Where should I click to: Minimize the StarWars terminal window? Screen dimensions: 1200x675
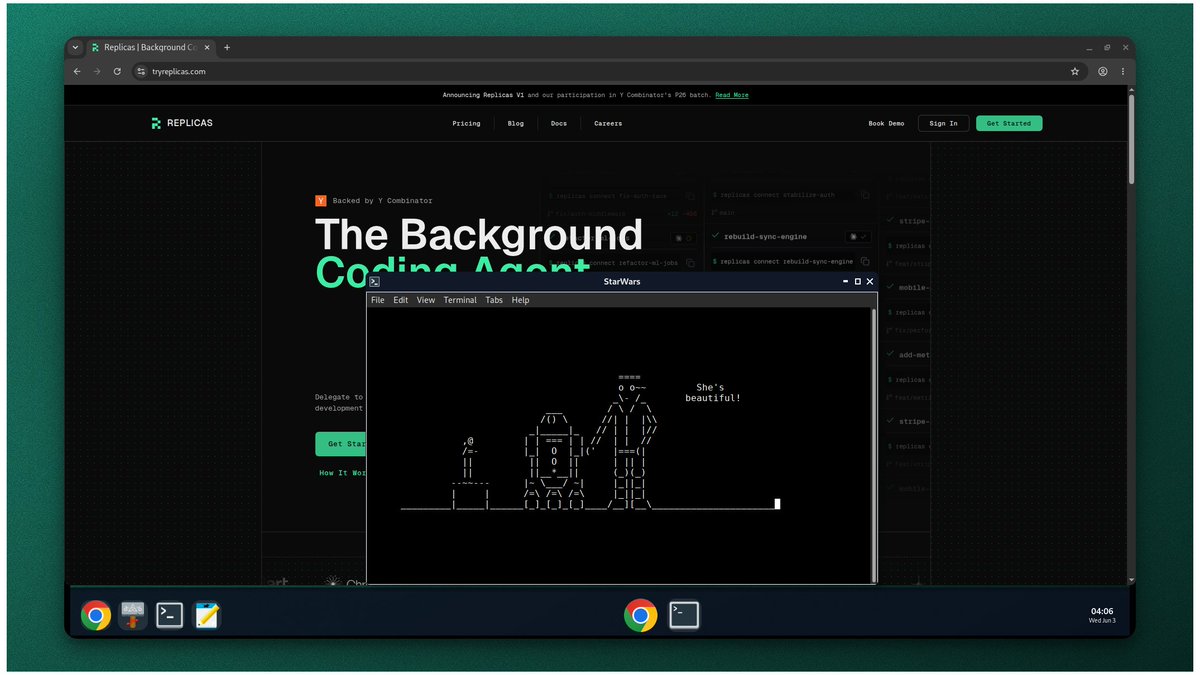(845, 282)
